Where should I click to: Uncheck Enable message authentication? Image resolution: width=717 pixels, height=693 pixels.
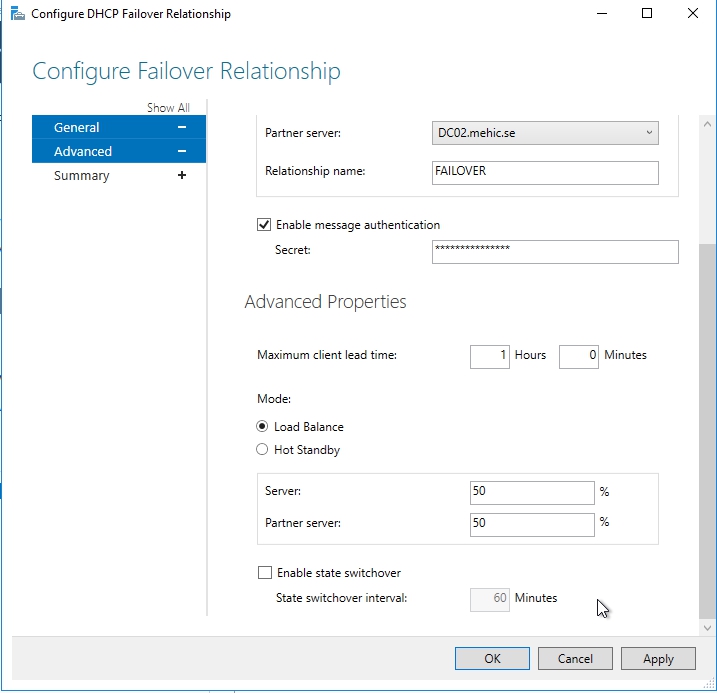pyautogui.click(x=264, y=225)
